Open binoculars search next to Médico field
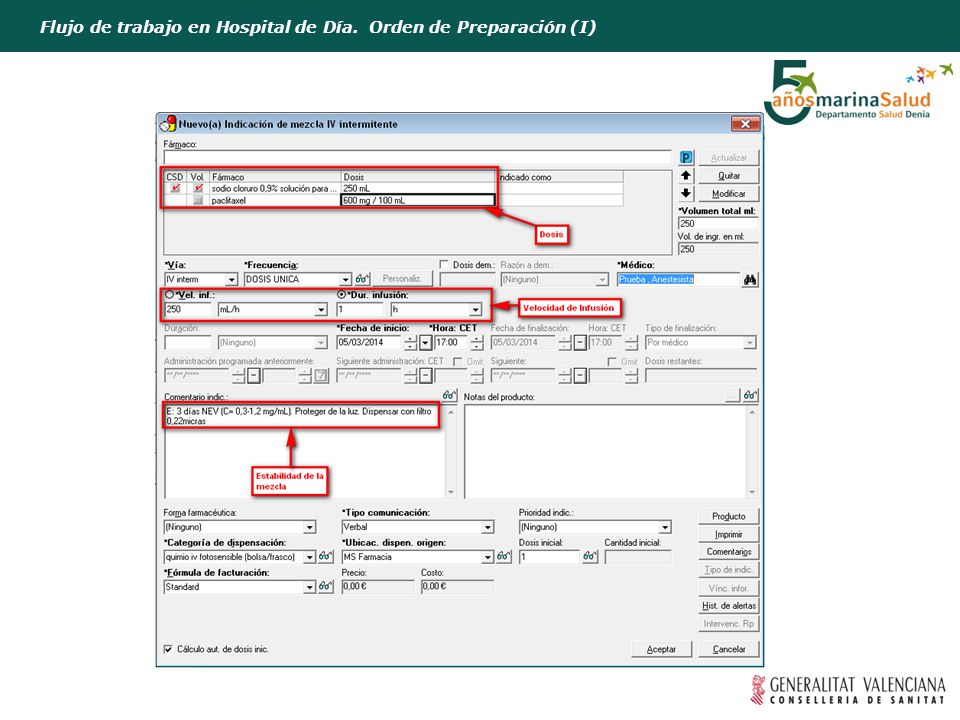 tap(750, 280)
